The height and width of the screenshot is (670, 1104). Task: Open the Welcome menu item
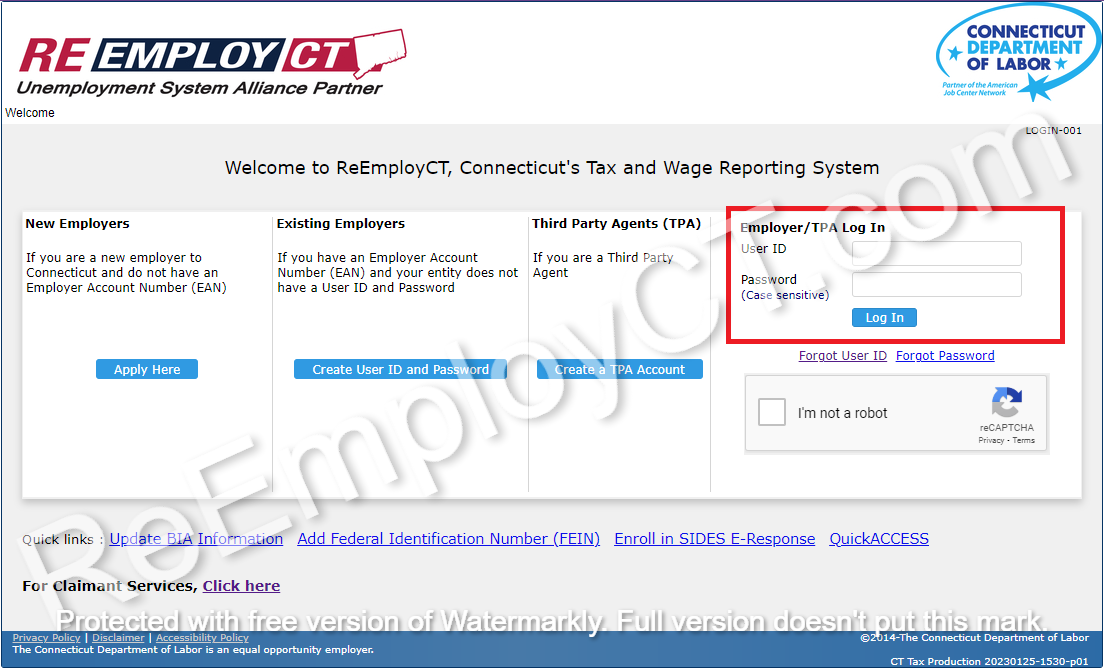pos(29,112)
